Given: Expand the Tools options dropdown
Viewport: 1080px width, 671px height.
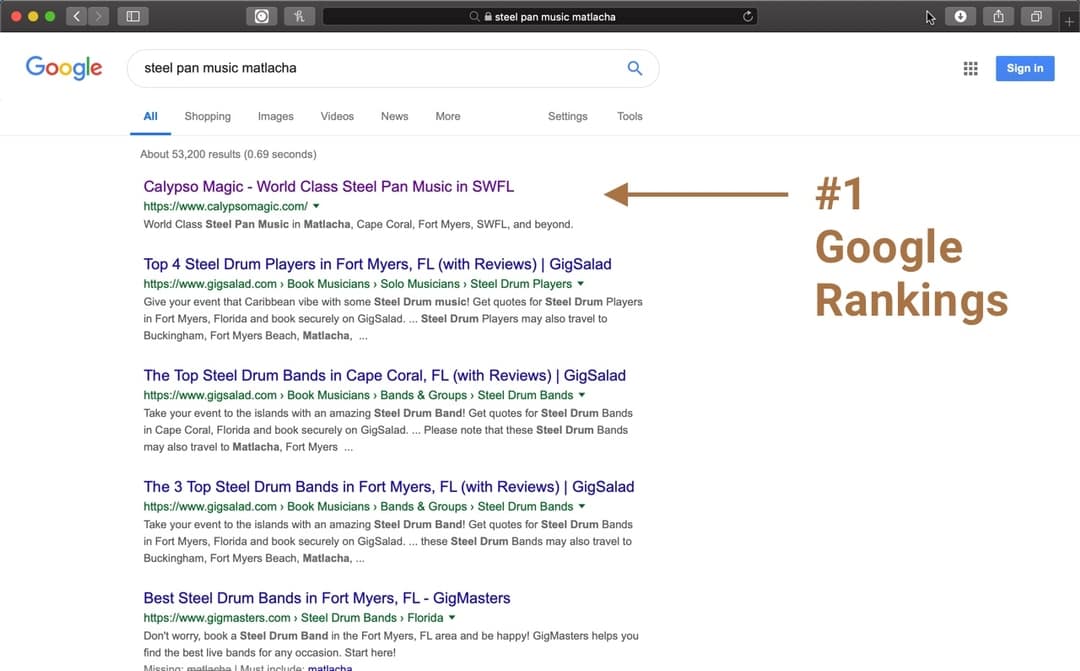Looking at the screenshot, I should [x=629, y=116].
